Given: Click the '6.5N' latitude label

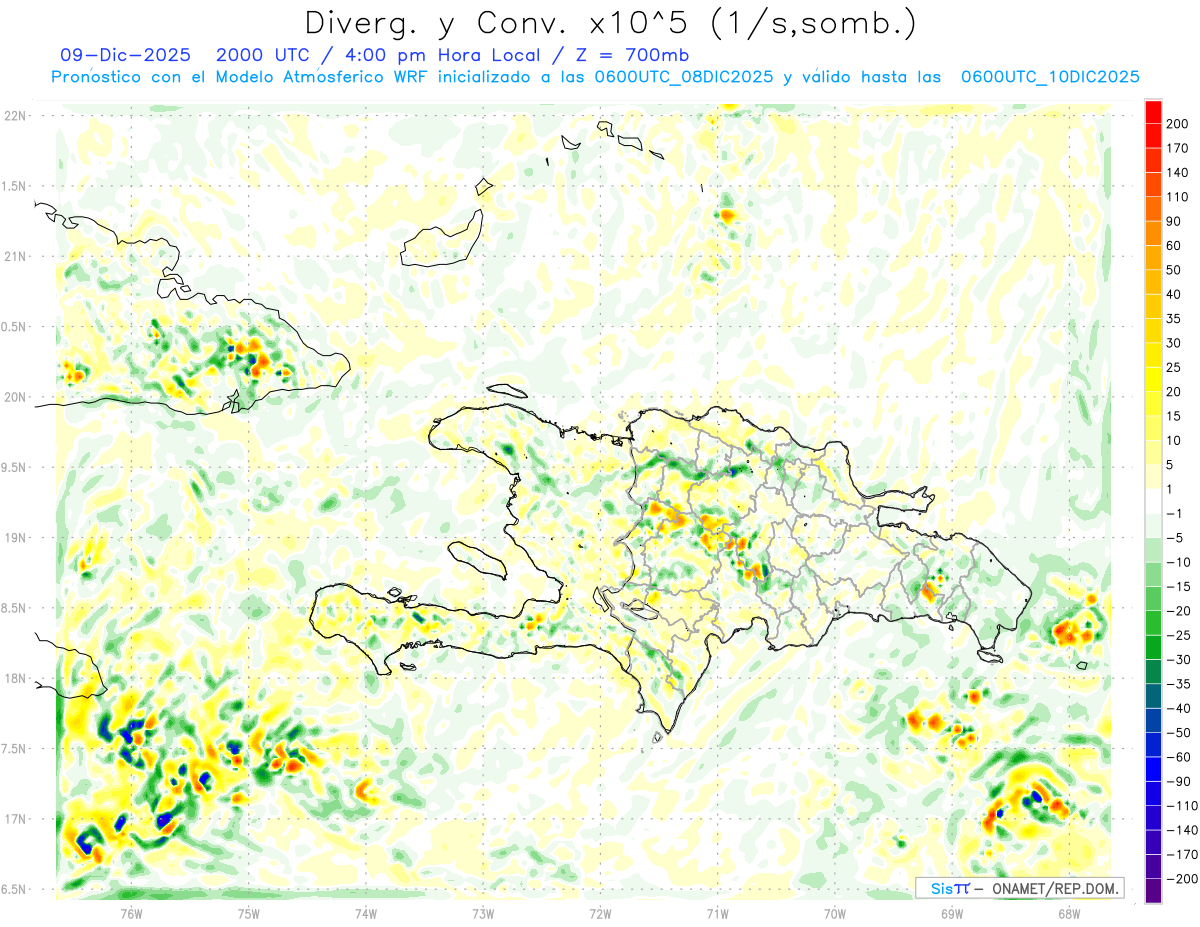Looking at the screenshot, I should coord(14,890).
